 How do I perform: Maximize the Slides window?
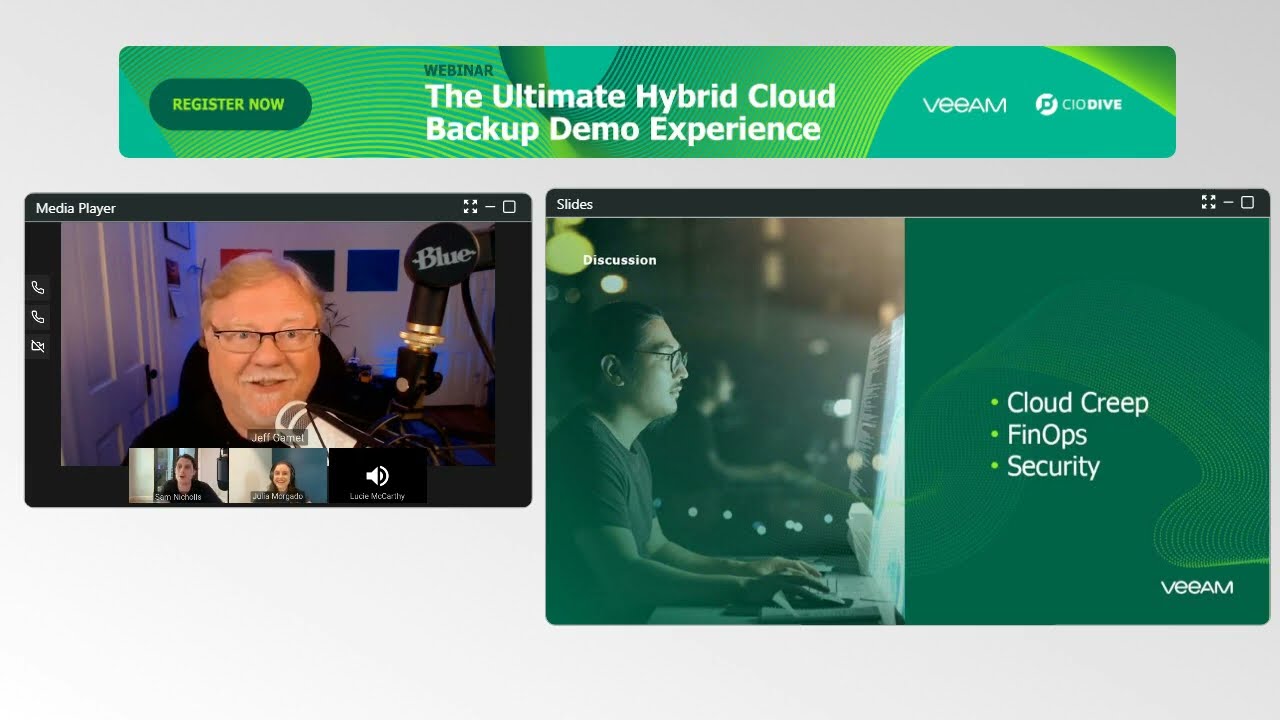click(1248, 202)
